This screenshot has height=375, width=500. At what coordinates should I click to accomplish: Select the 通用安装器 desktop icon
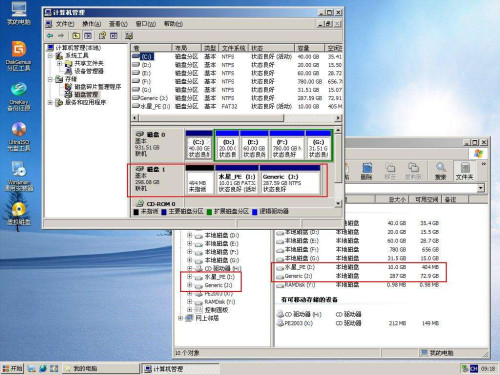19,176
